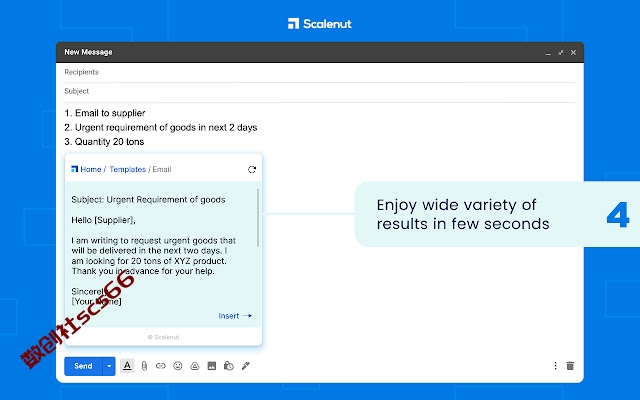
Task: Open more options three-dot menu
Action: [555, 366]
